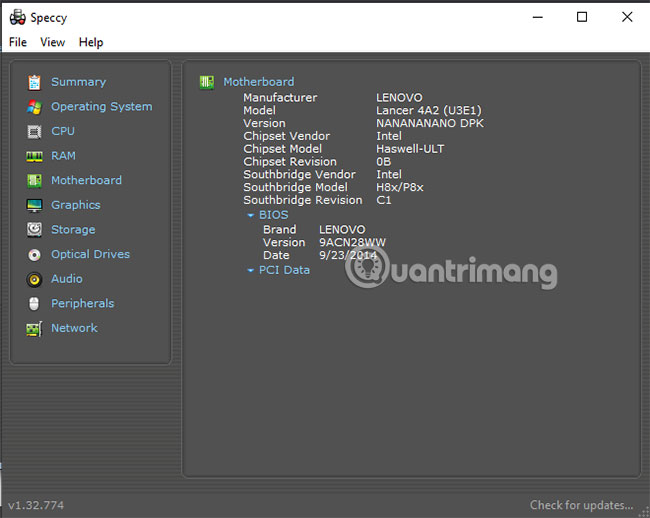This screenshot has width=650, height=518.
Task: Click the CPU chip icon
Action: 34,132
